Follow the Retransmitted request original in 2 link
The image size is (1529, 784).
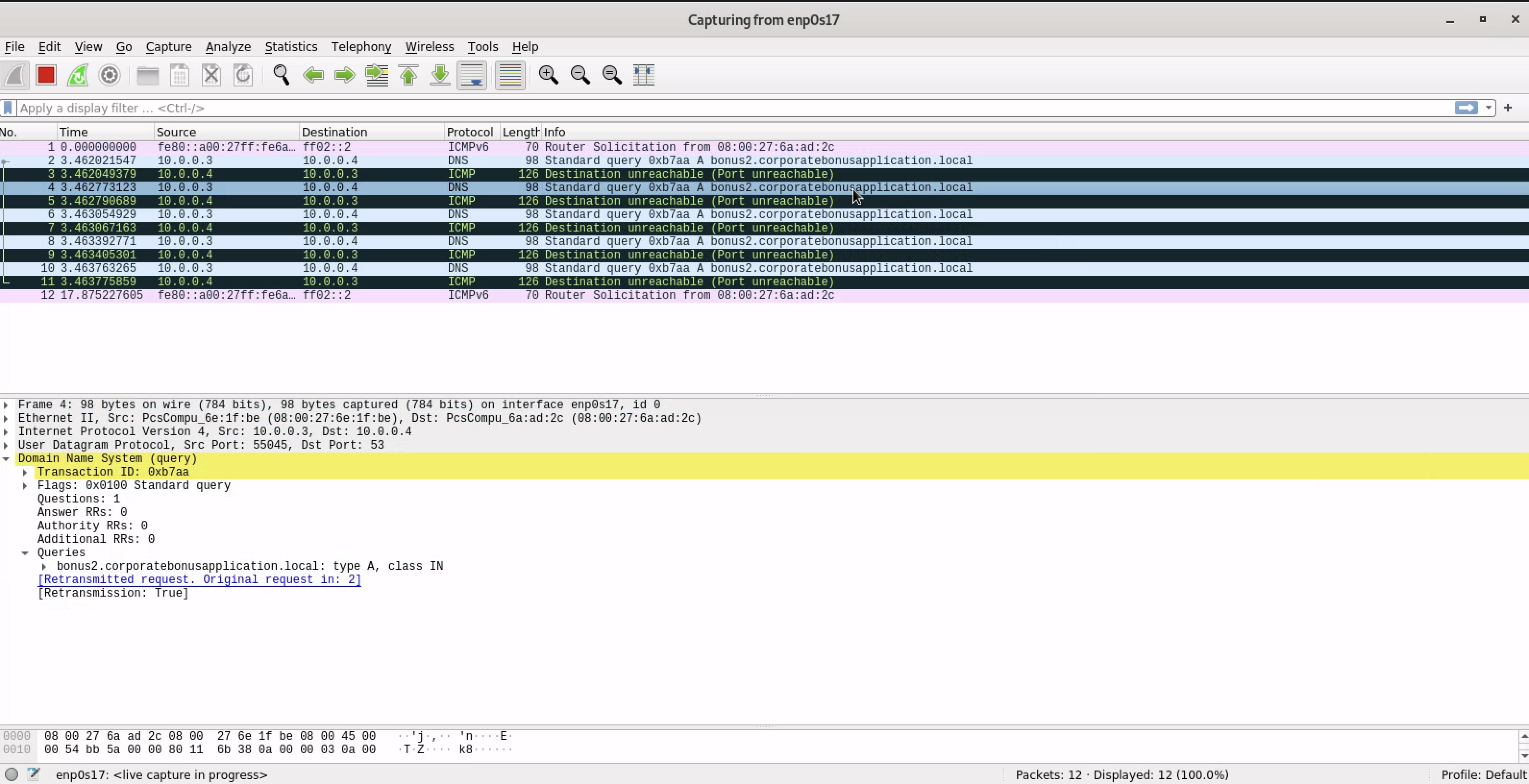199,579
